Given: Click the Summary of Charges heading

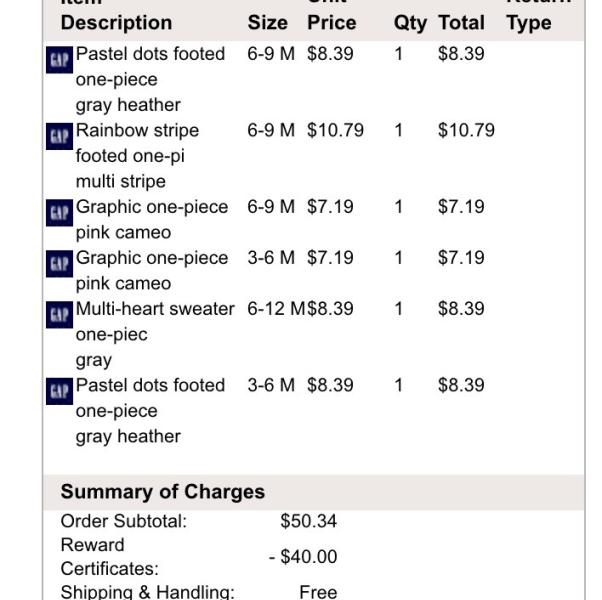Looking at the screenshot, I should pos(163,492).
